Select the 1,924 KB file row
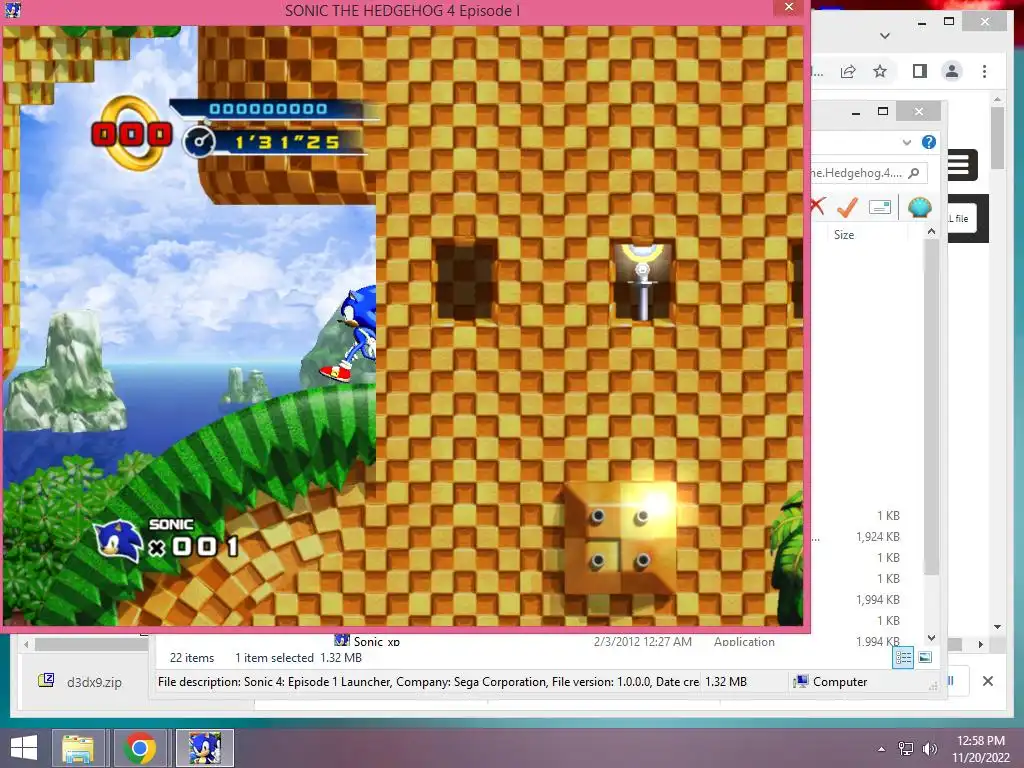Viewport: 1024px width, 768px height. point(877,537)
